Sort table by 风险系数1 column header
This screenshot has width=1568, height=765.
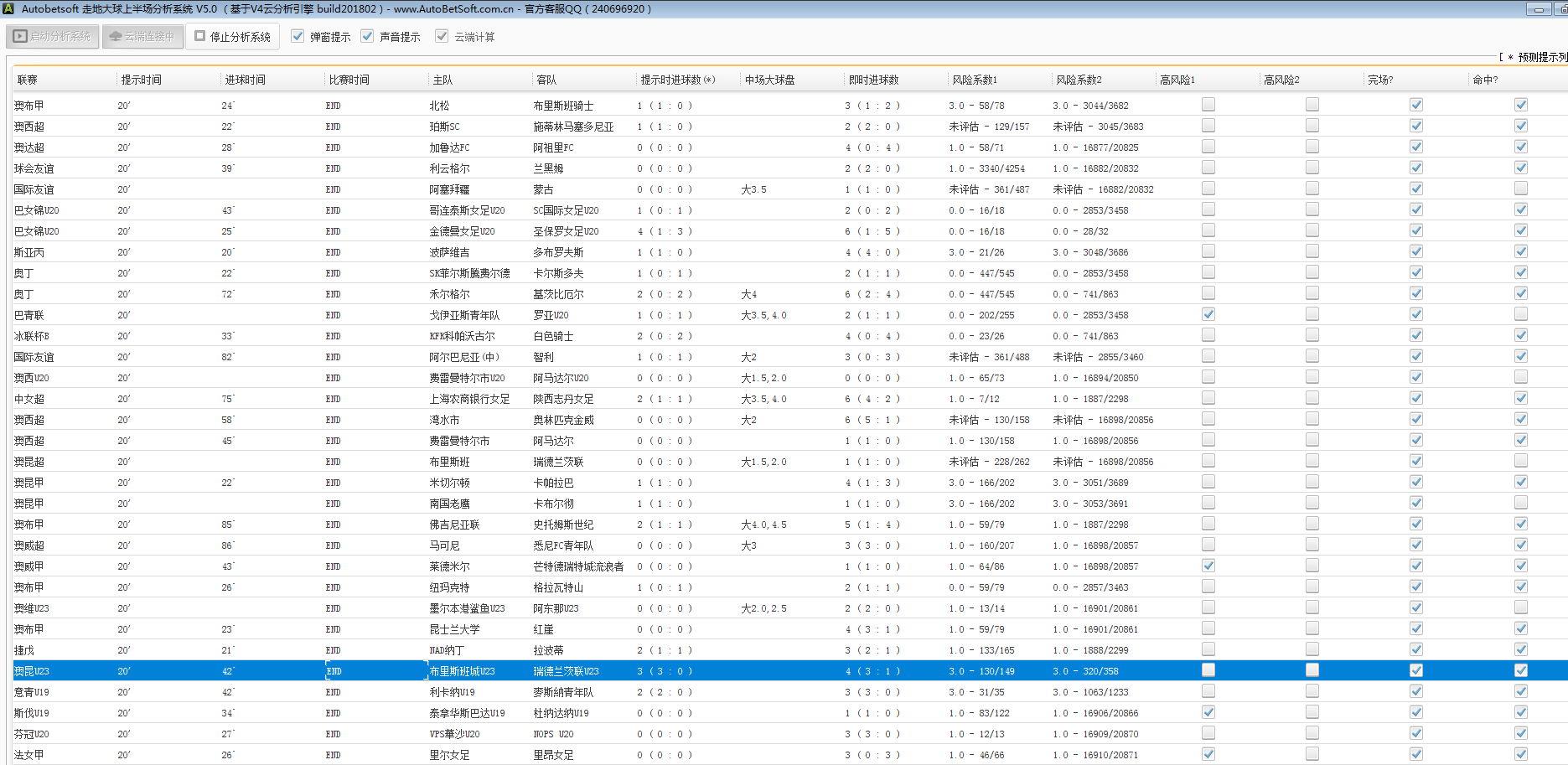(x=974, y=80)
